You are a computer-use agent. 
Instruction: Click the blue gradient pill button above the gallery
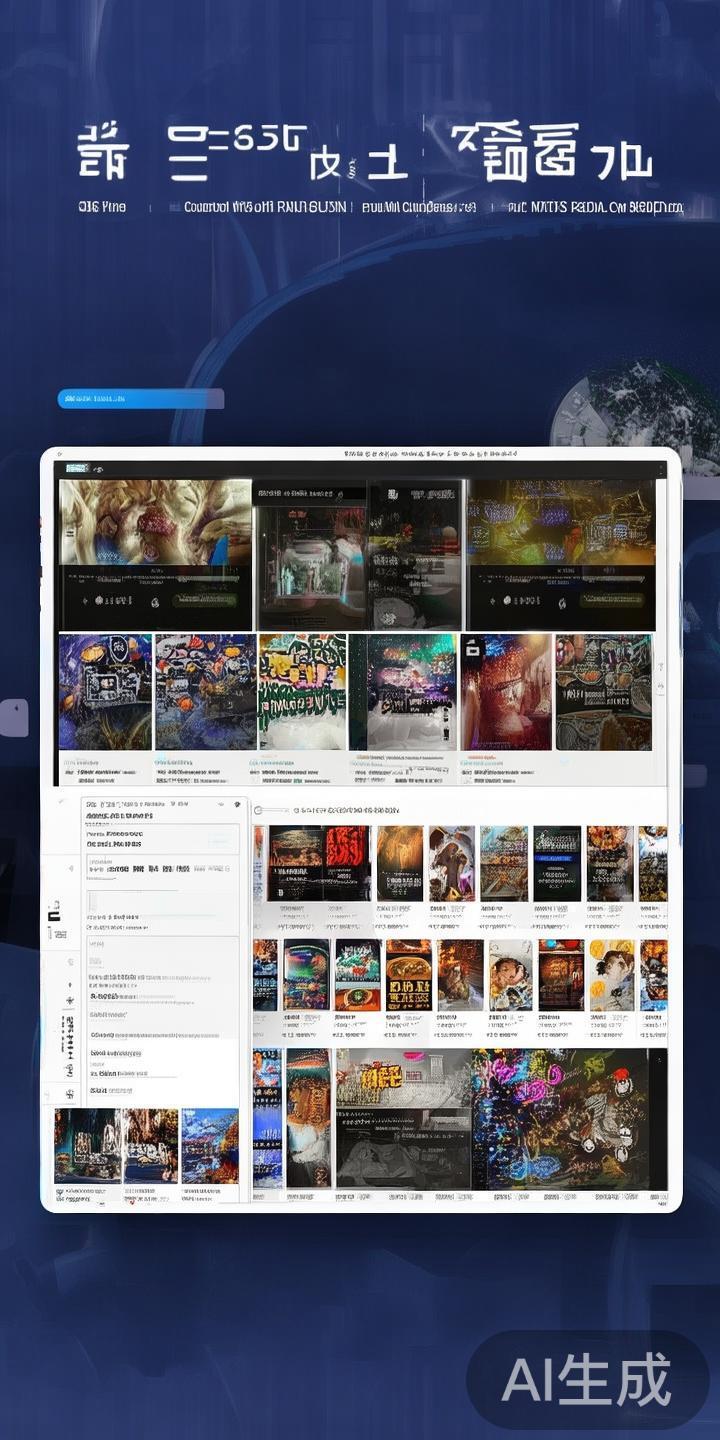(x=140, y=399)
